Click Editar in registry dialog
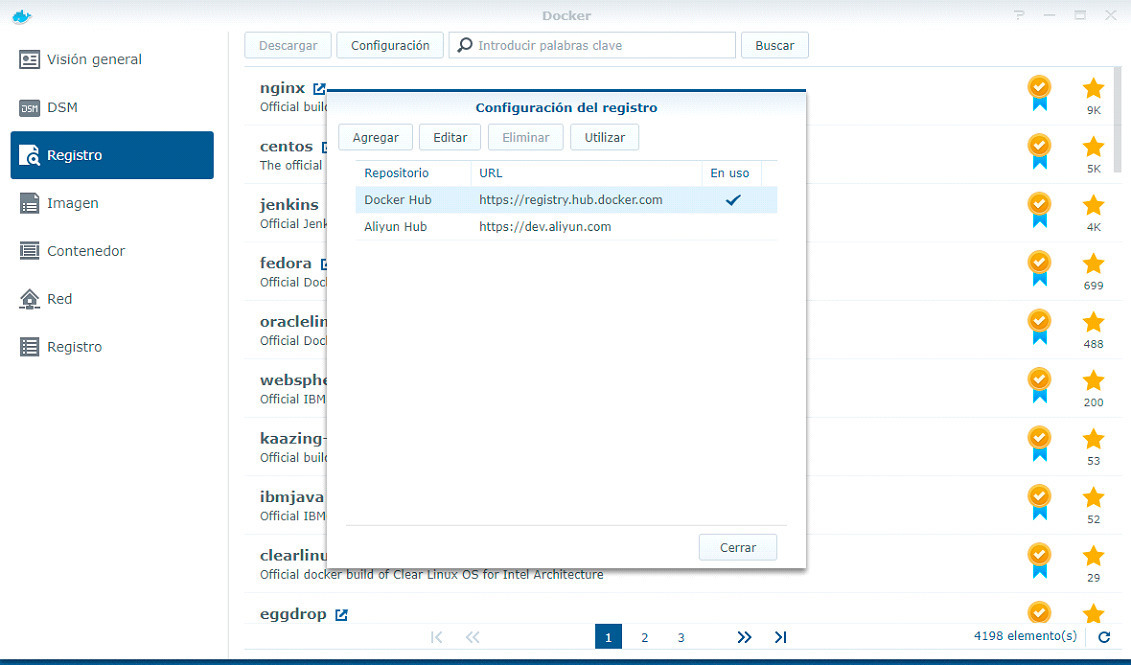This screenshot has width=1131, height=665. pos(450,137)
